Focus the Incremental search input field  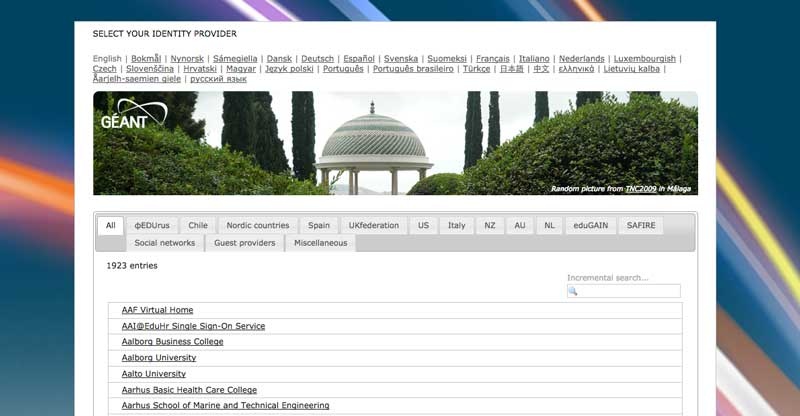click(x=623, y=291)
